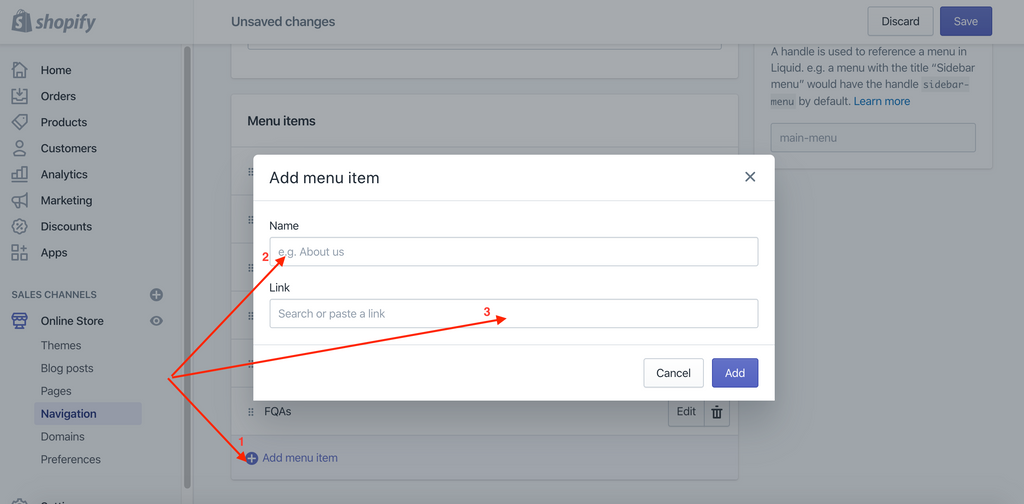Click the Customers person icon

click(x=20, y=148)
